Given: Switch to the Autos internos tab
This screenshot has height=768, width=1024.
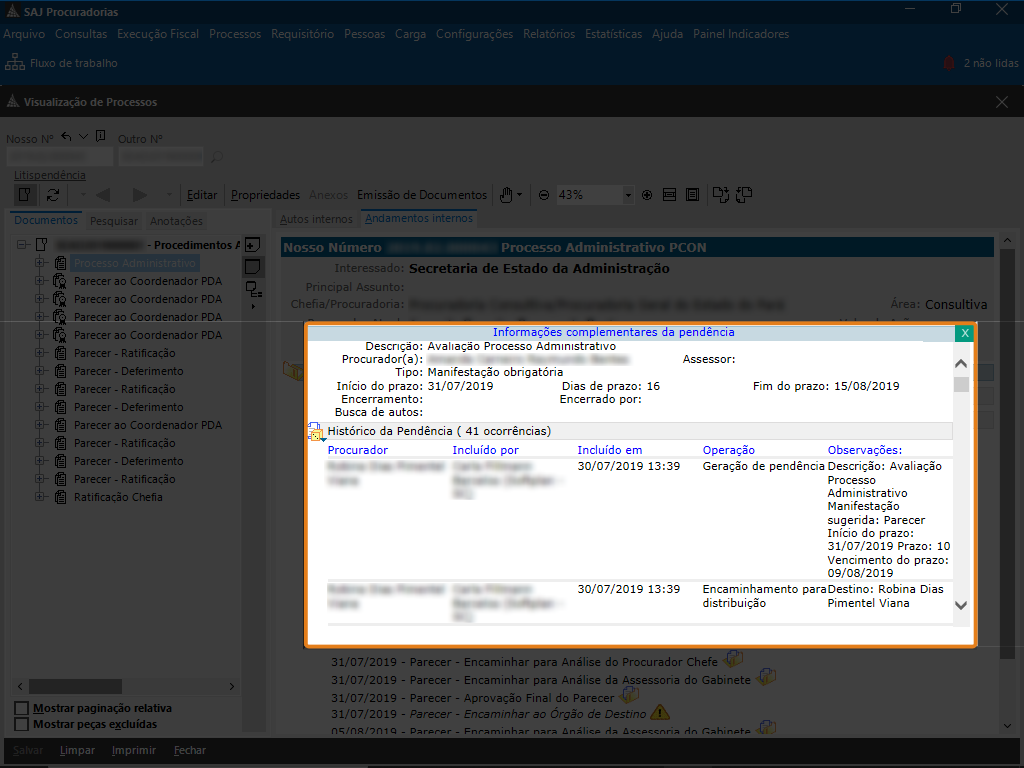Looking at the screenshot, I should pos(316,219).
